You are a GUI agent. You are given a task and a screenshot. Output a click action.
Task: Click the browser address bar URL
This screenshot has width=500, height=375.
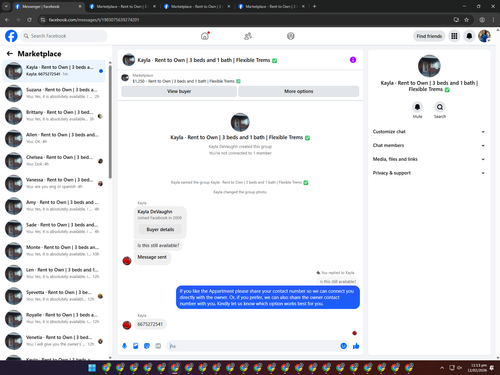tap(94, 20)
